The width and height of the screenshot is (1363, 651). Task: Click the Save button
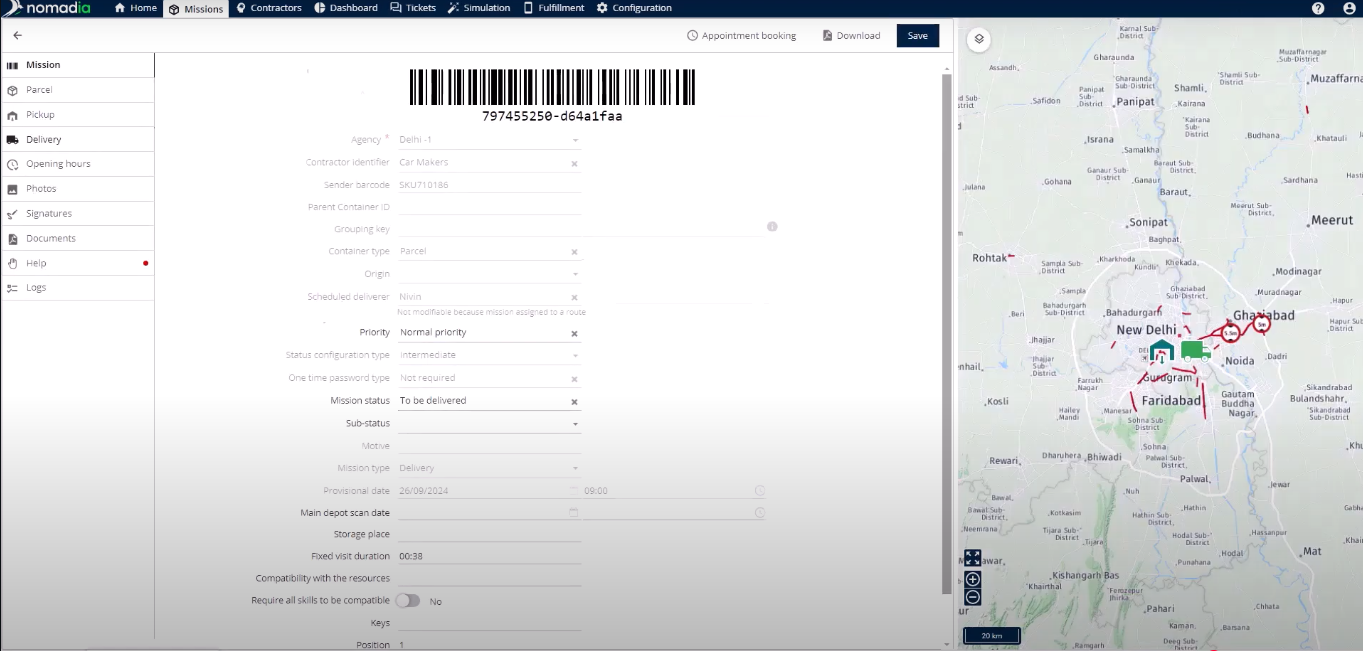coord(918,35)
